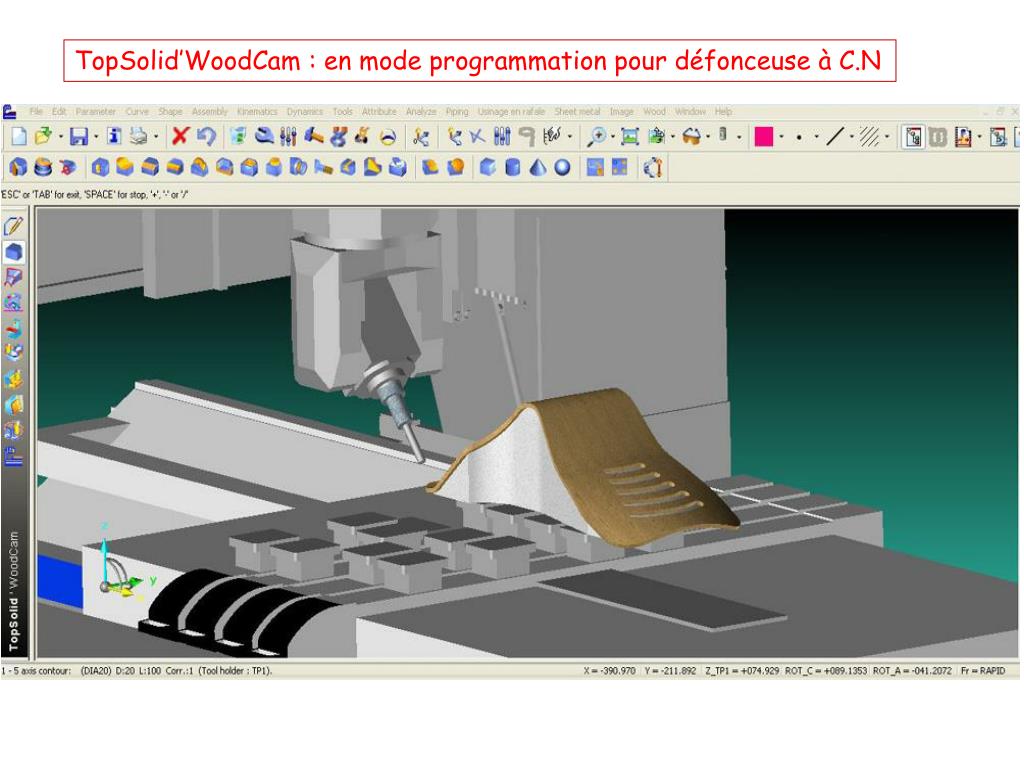1024x768 pixels.
Task: Toggle the highlighted tree panel button
Action: tap(914, 136)
